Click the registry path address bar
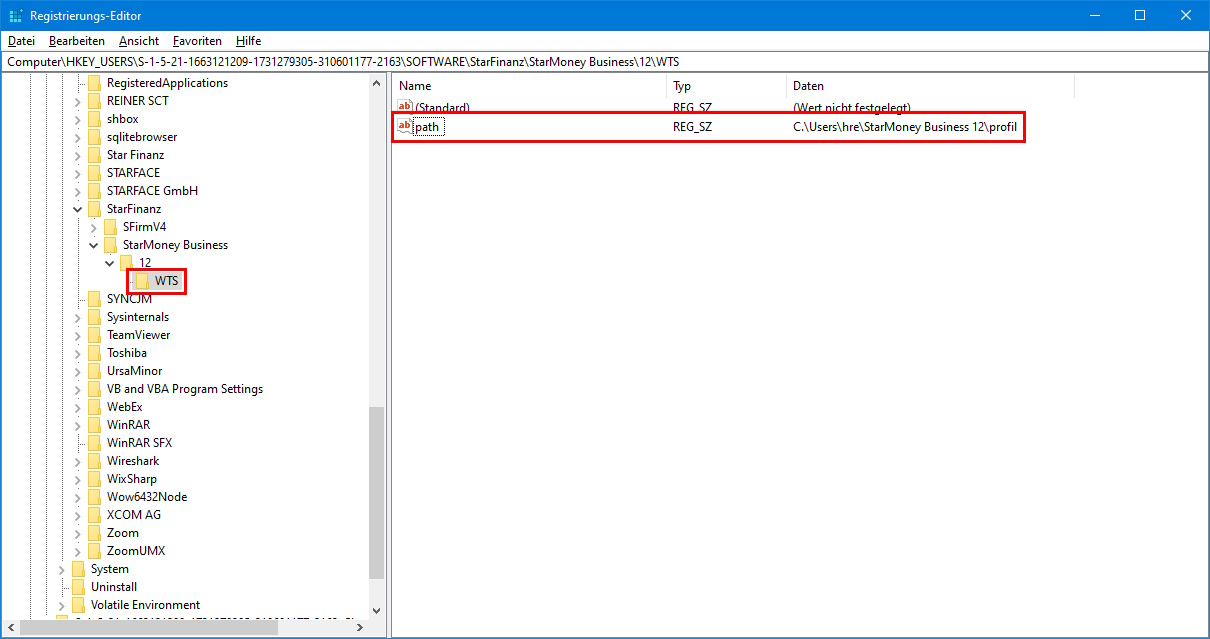Viewport: 1210px width, 639px height. [x=604, y=61]
